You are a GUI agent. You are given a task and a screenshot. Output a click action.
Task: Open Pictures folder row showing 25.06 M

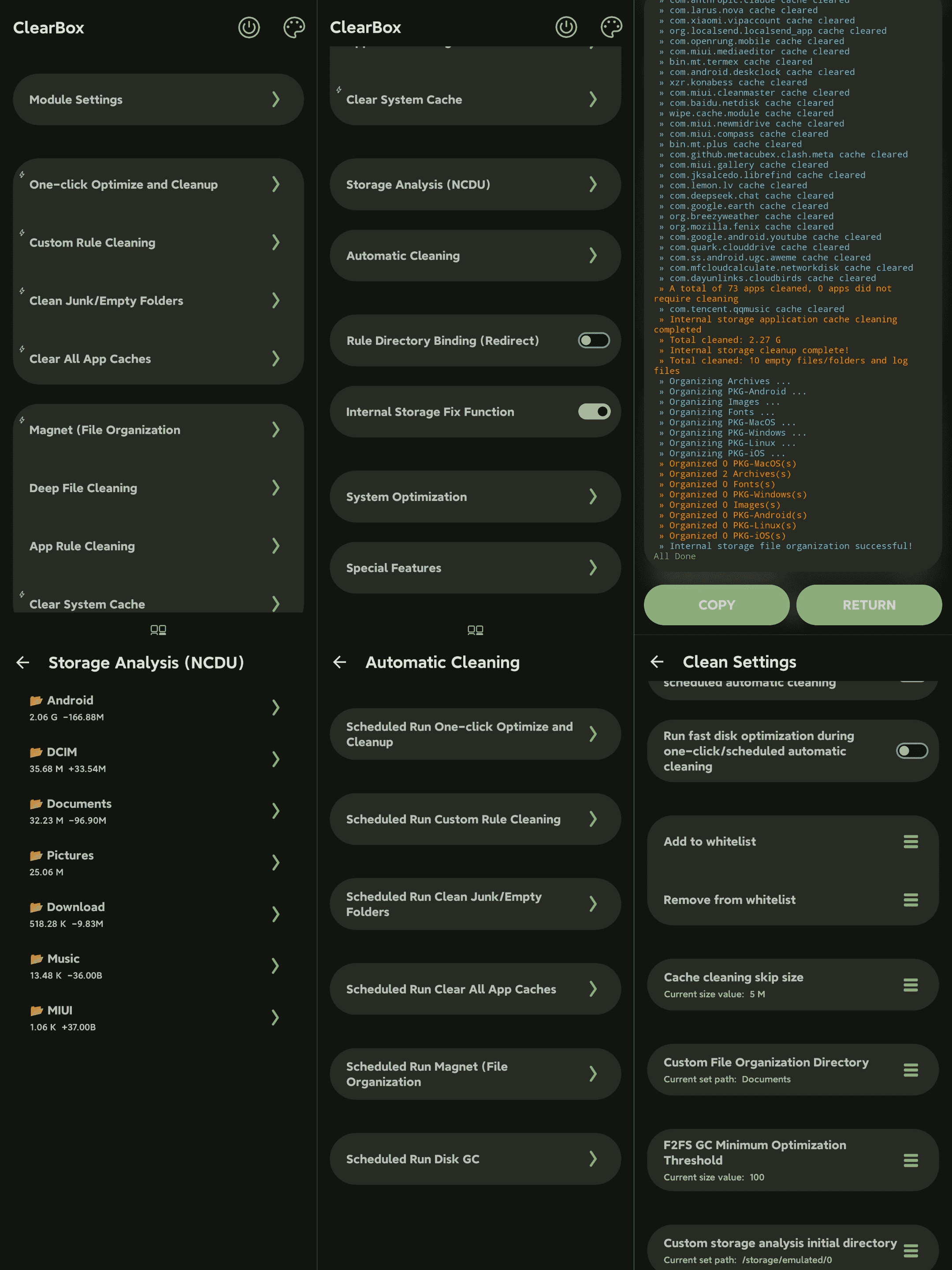tap(158, 863)
